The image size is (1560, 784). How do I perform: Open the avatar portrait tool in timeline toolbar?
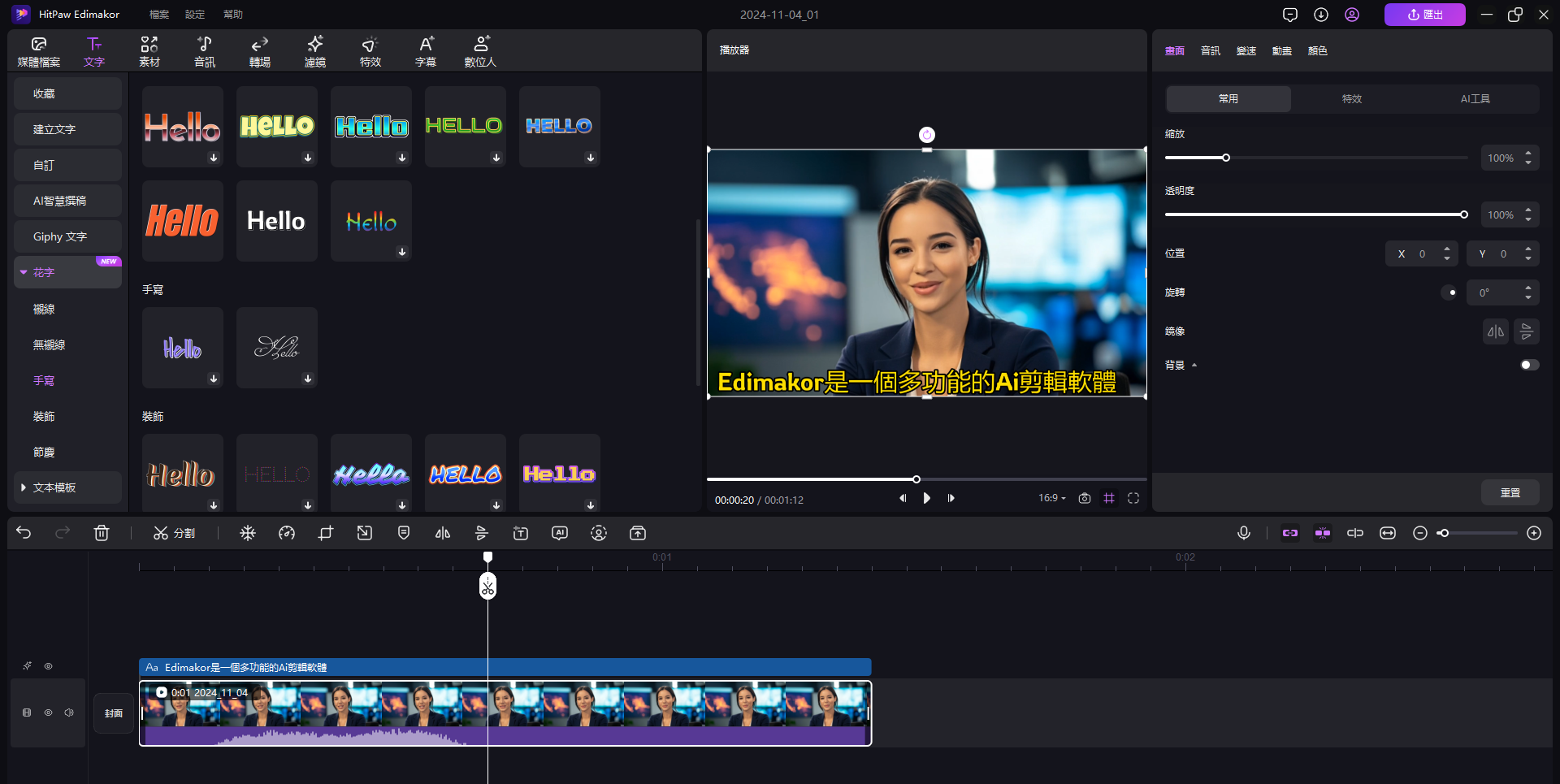tap(599, 533)
